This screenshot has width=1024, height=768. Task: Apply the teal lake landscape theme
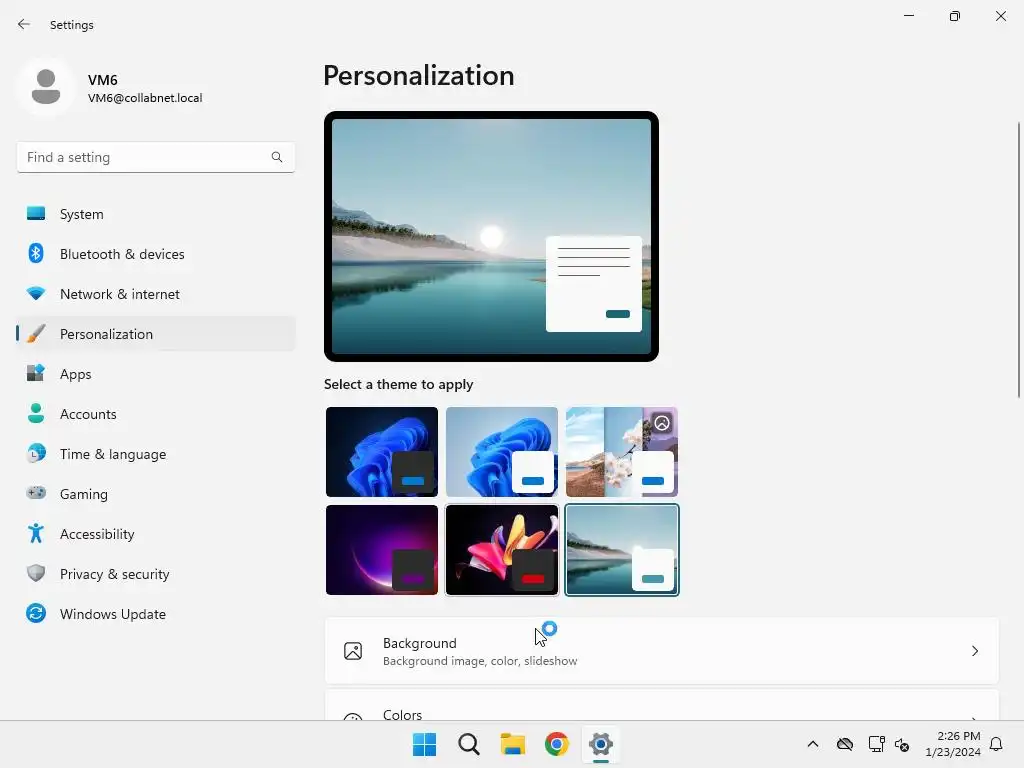tap(622, 550)
